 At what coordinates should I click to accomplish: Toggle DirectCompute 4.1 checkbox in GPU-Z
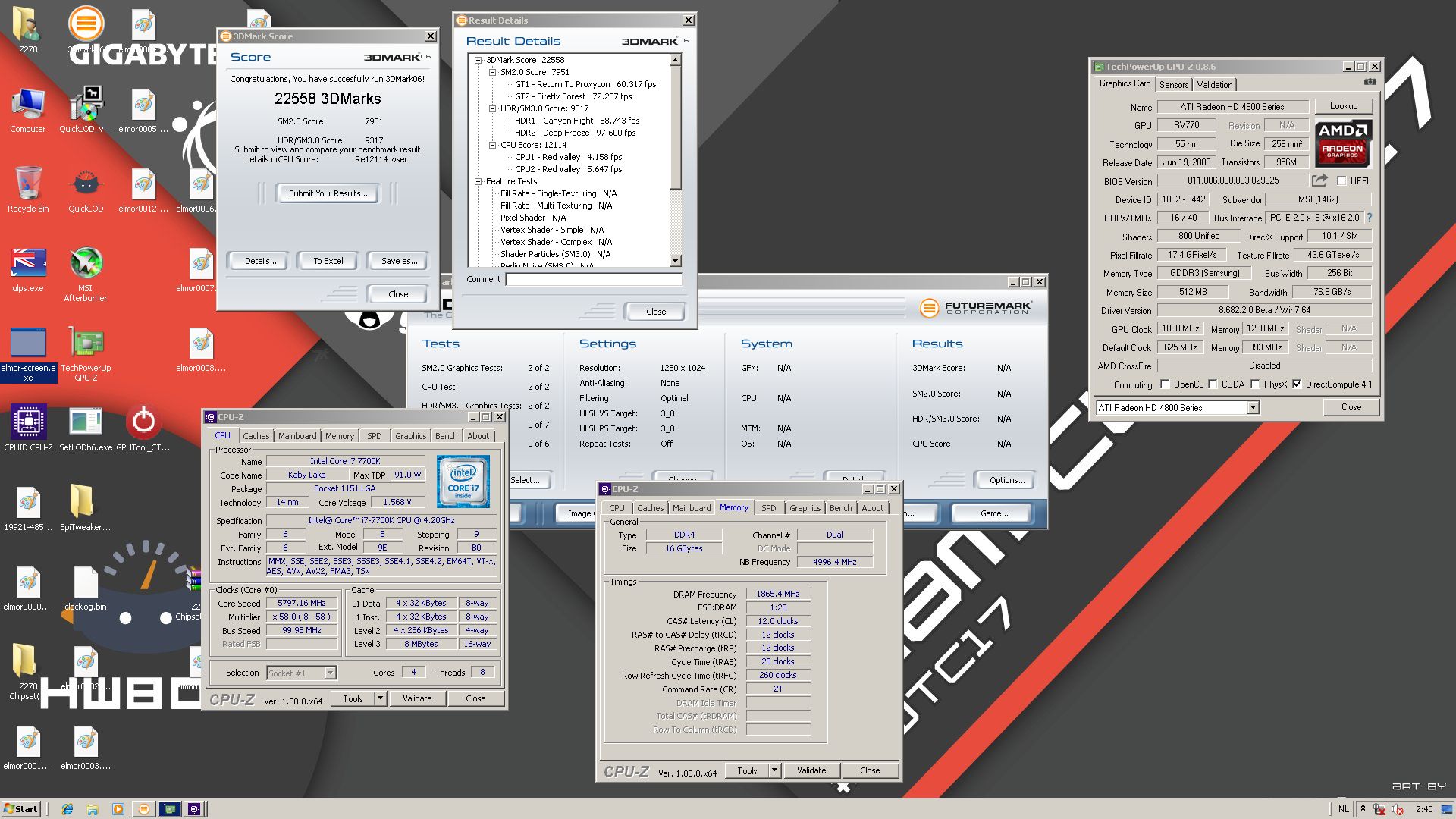1297,384
